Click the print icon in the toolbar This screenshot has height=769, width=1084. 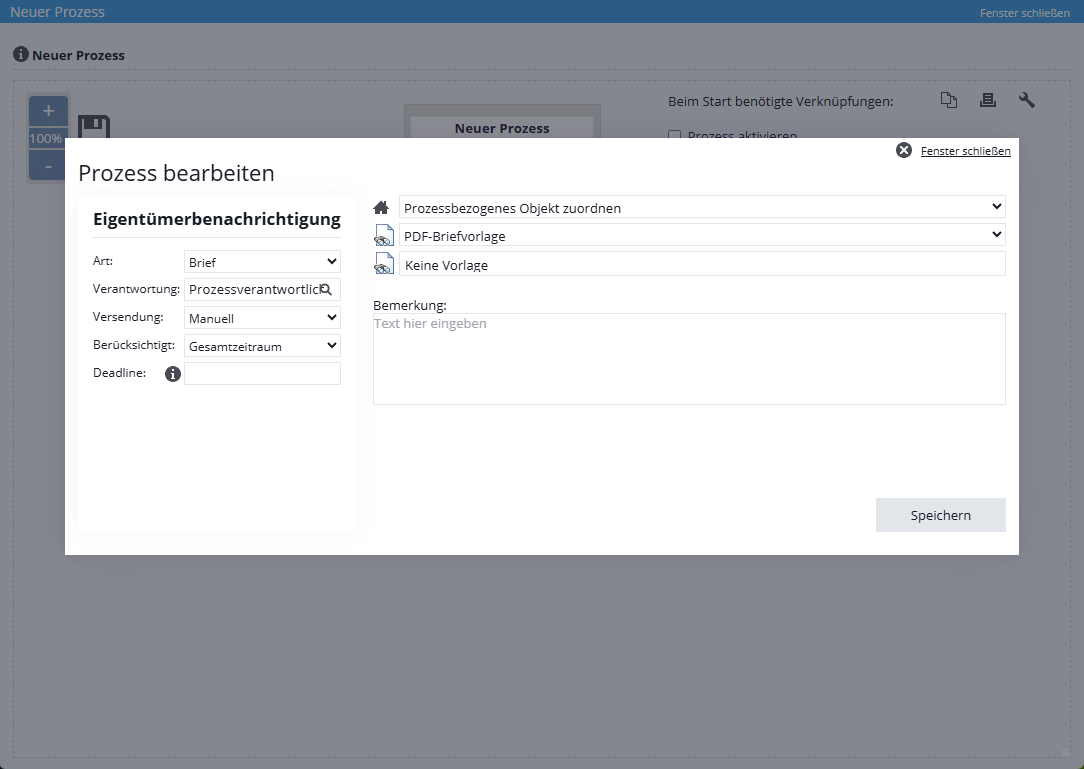click(988, 100)
